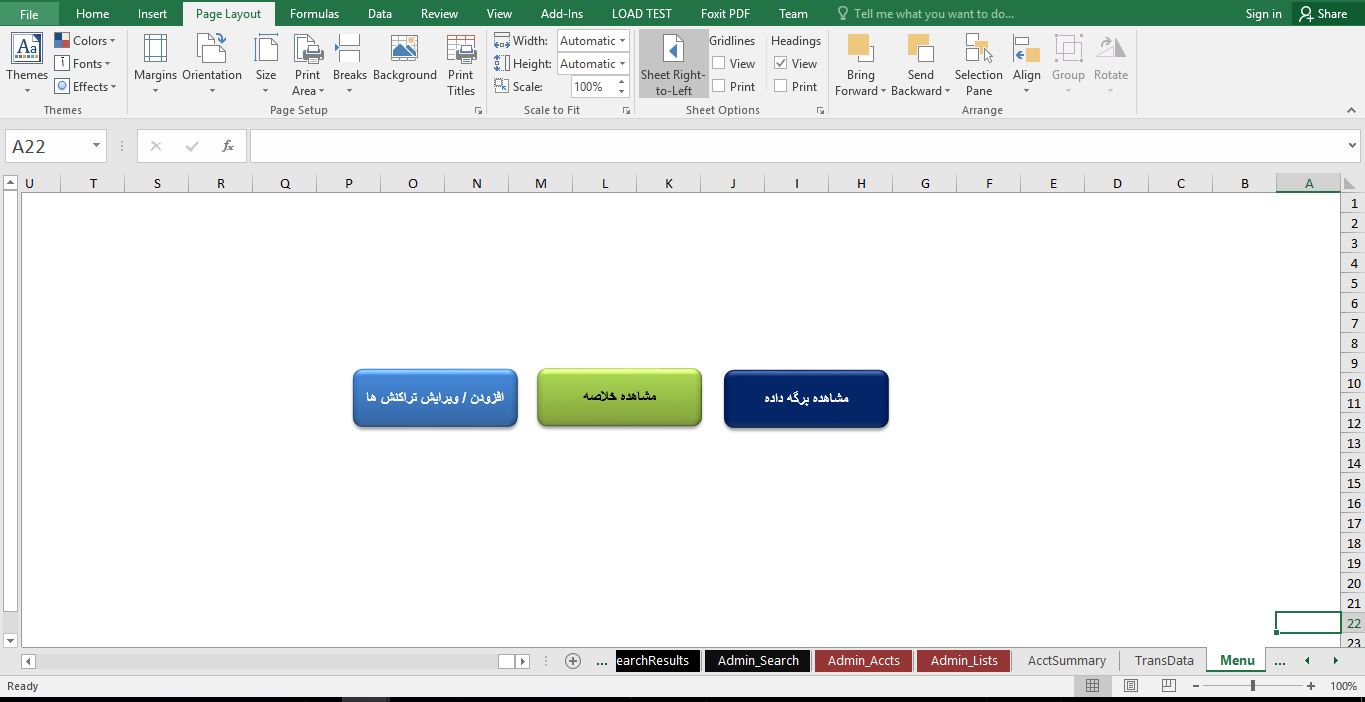Open page Breaks menu

coord(349,64)
